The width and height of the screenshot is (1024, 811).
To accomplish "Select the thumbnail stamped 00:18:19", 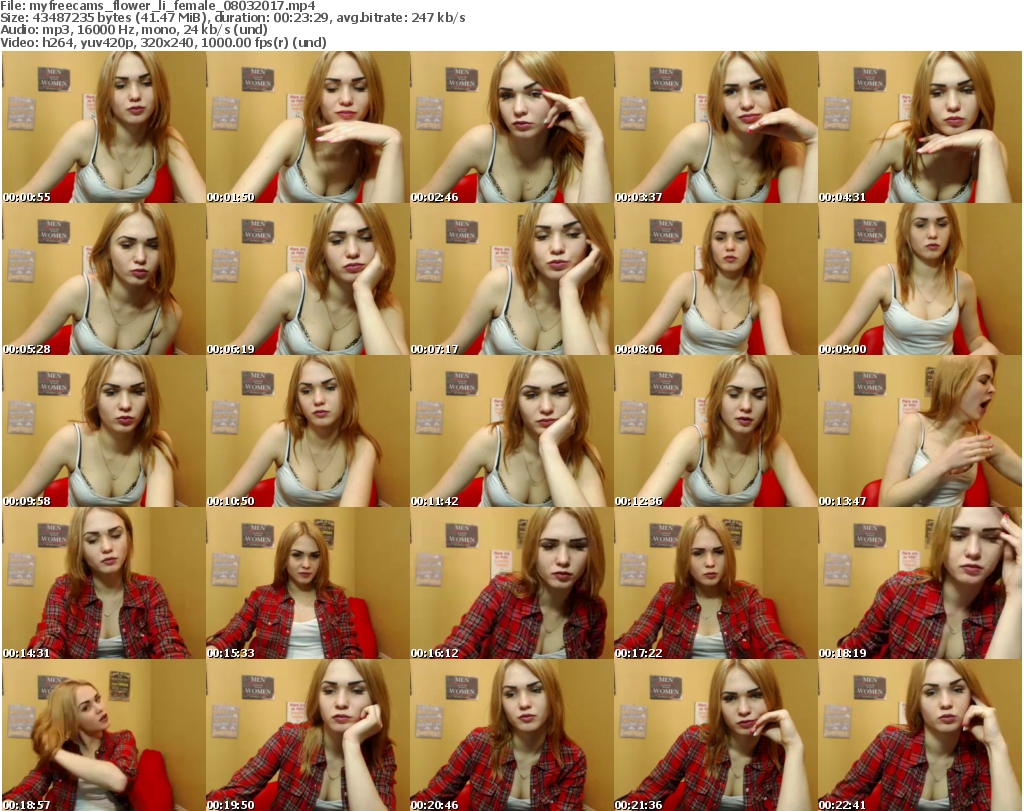I will click(920, 583).
